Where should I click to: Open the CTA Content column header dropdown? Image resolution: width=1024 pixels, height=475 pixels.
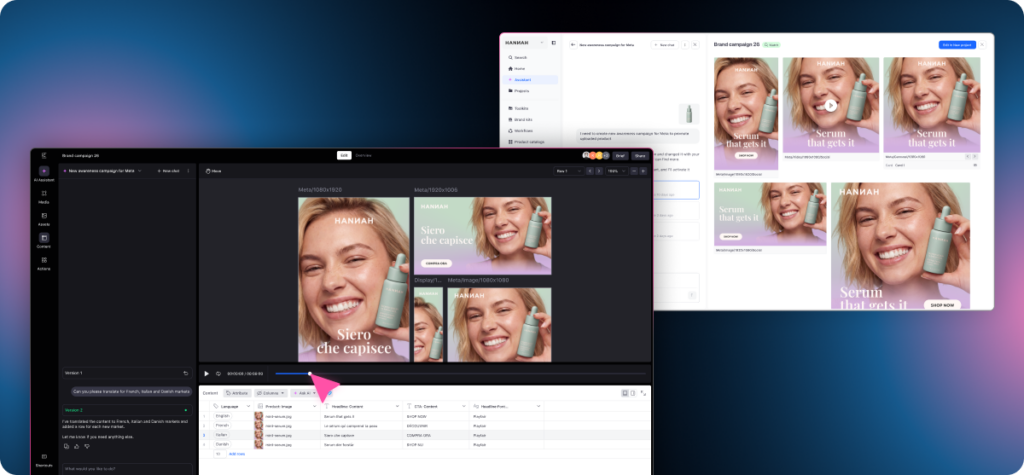pyautogui.click(x=464, y=406)
